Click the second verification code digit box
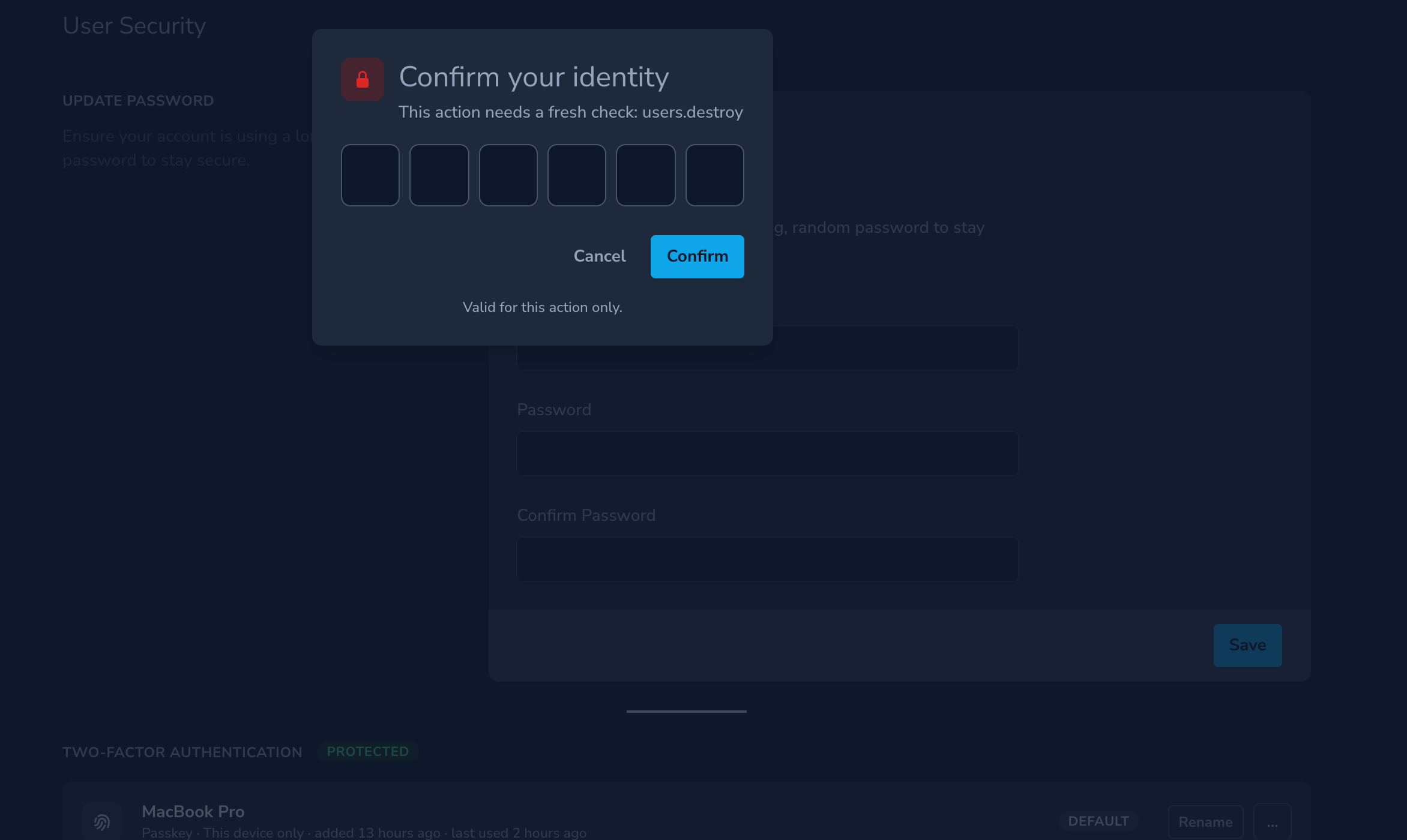 [439, 175]
